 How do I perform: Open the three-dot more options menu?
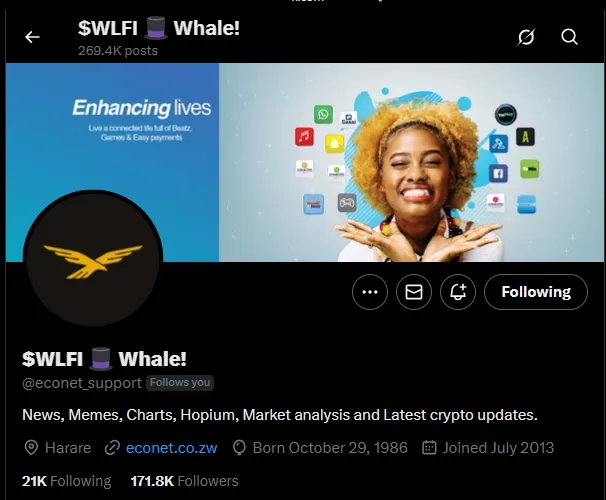(x=370, y=292)
